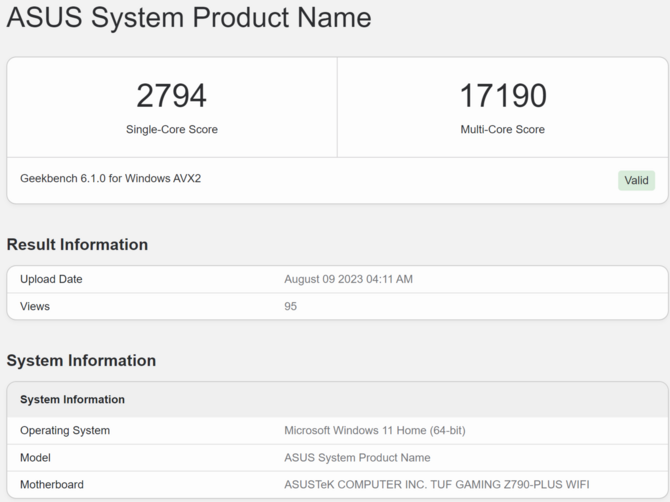Click the Multi-Core Score label

pos(502,129)
